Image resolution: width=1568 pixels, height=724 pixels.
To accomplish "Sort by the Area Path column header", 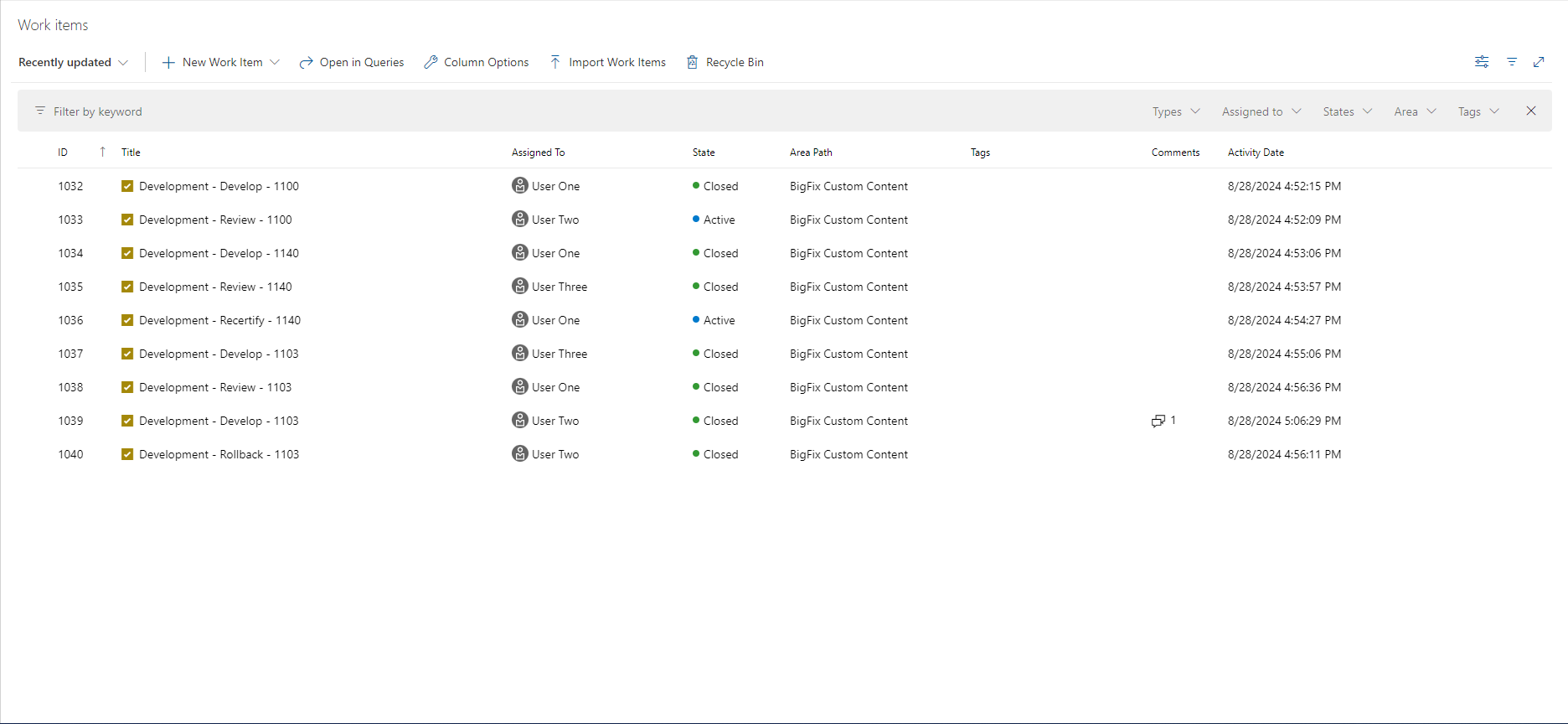I will [811, 153].
